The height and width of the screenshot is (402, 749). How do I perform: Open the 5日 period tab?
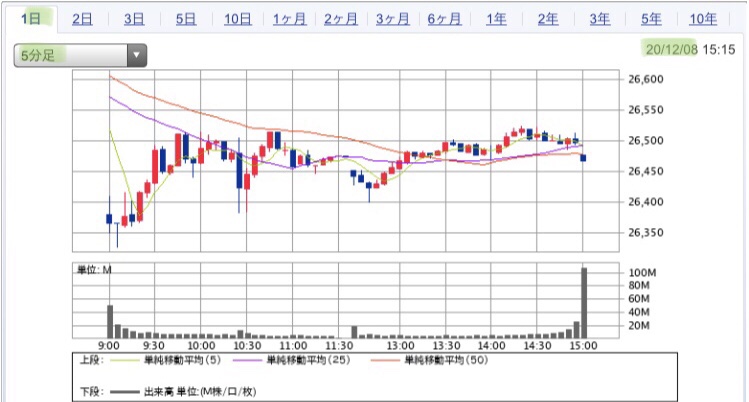tap(186, 19)
